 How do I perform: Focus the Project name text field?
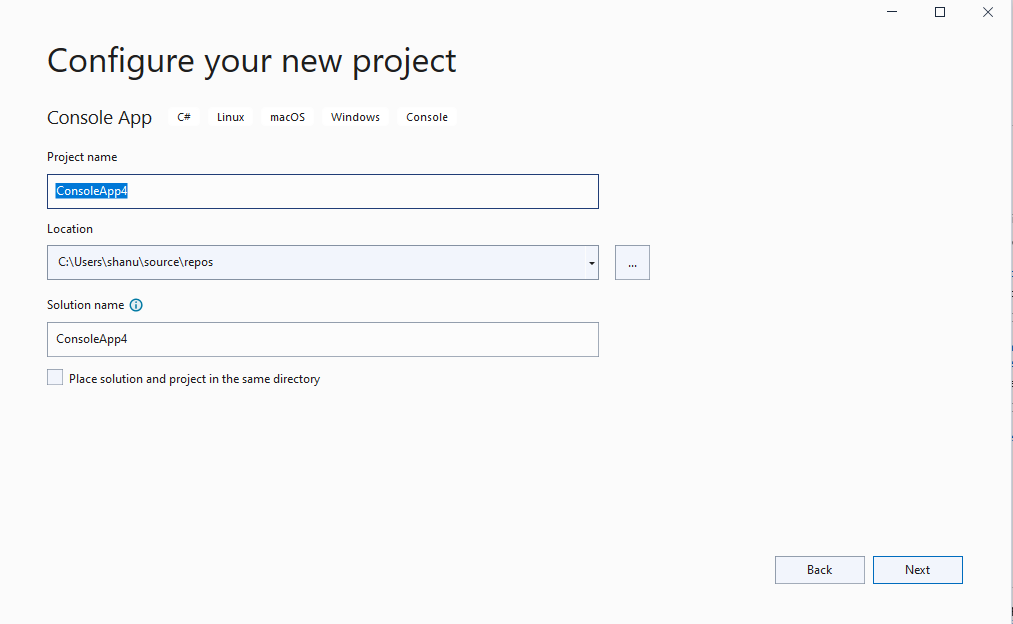(x=322, y=191)
